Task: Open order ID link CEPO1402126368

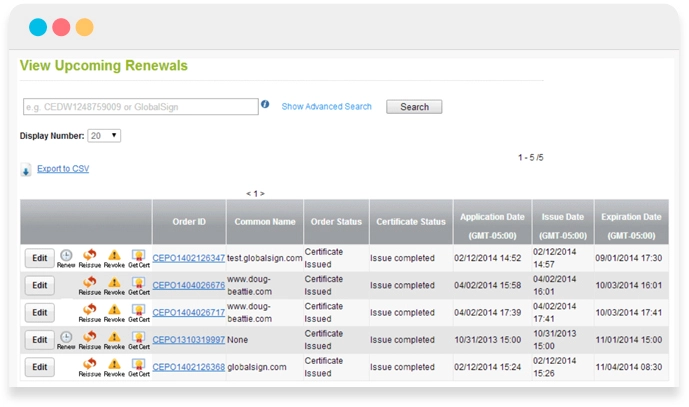Action: click(188, 367)
